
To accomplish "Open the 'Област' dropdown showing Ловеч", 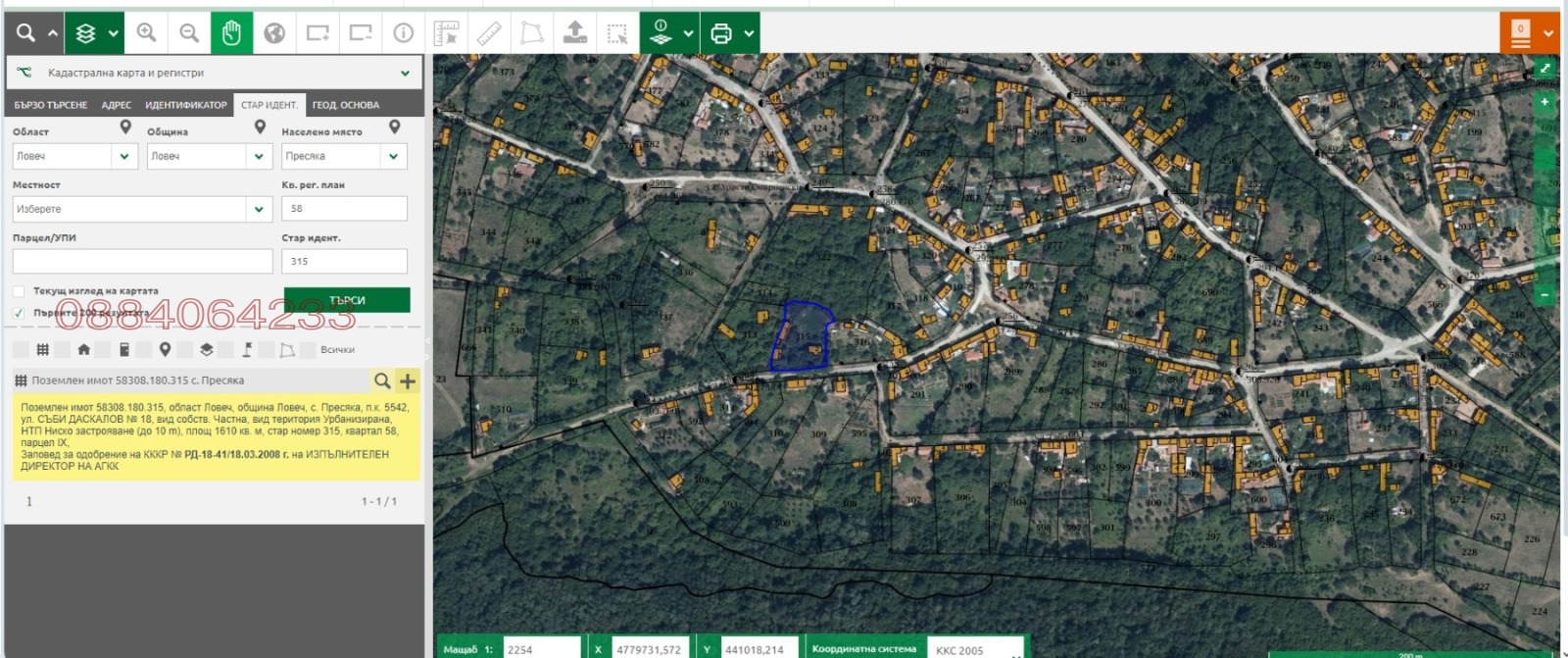I will [124, 156].
